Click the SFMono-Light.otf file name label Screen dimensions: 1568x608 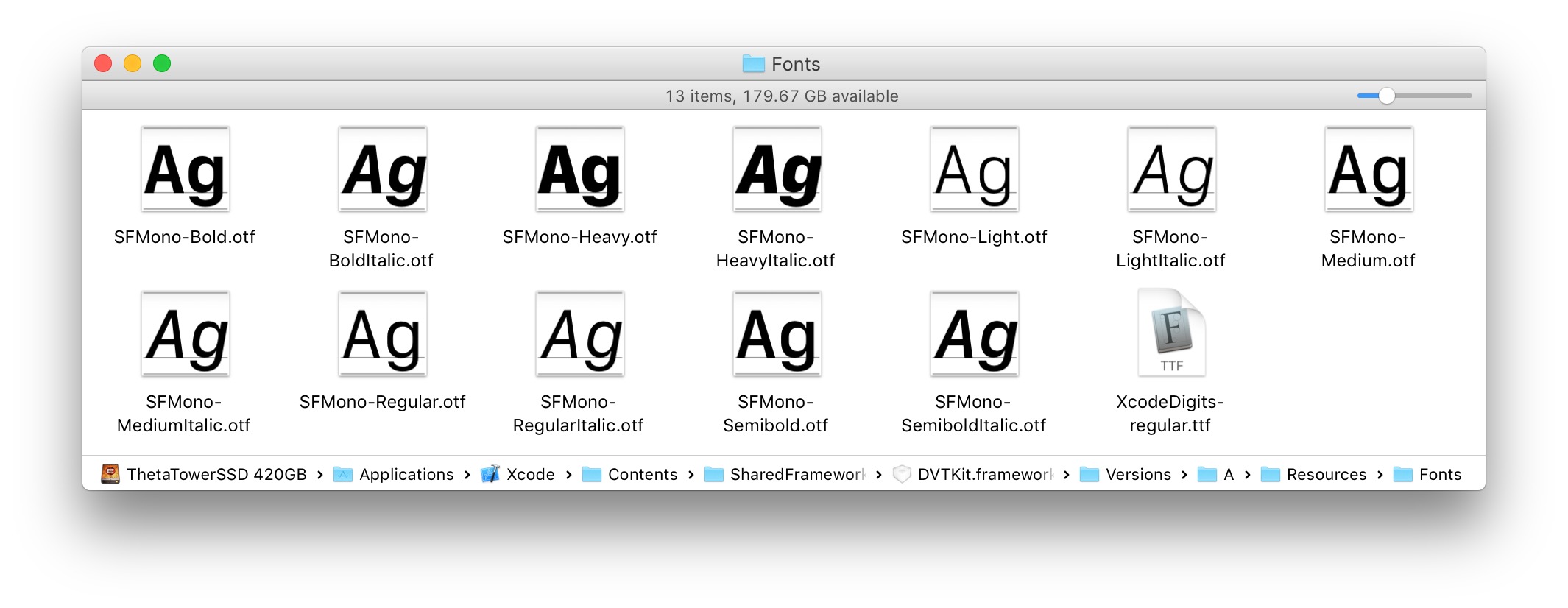pyautogui.click(x=974, y=237)
